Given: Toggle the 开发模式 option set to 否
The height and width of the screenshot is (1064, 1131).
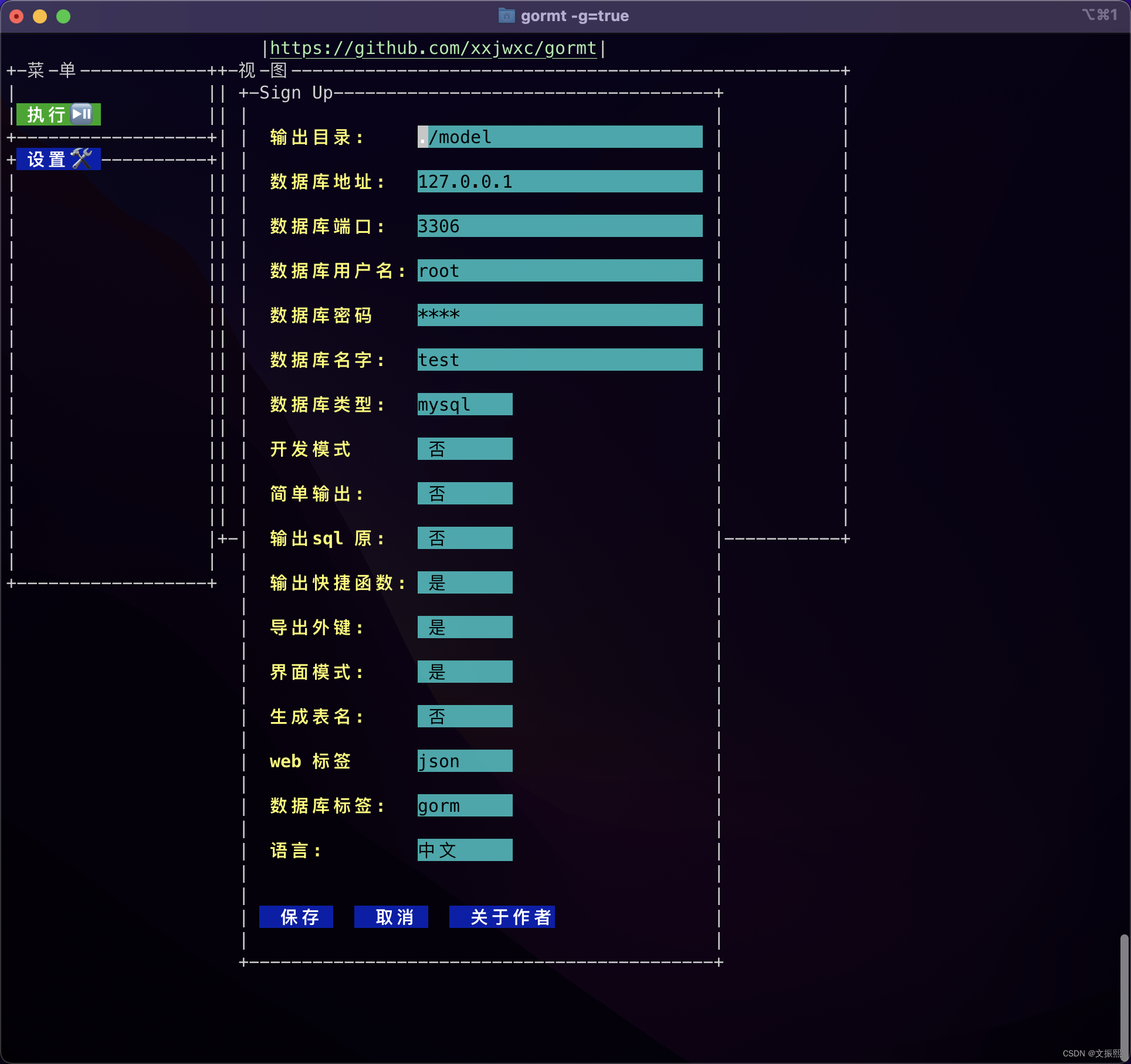Looking at the screenshot, I should click(465, 449).
